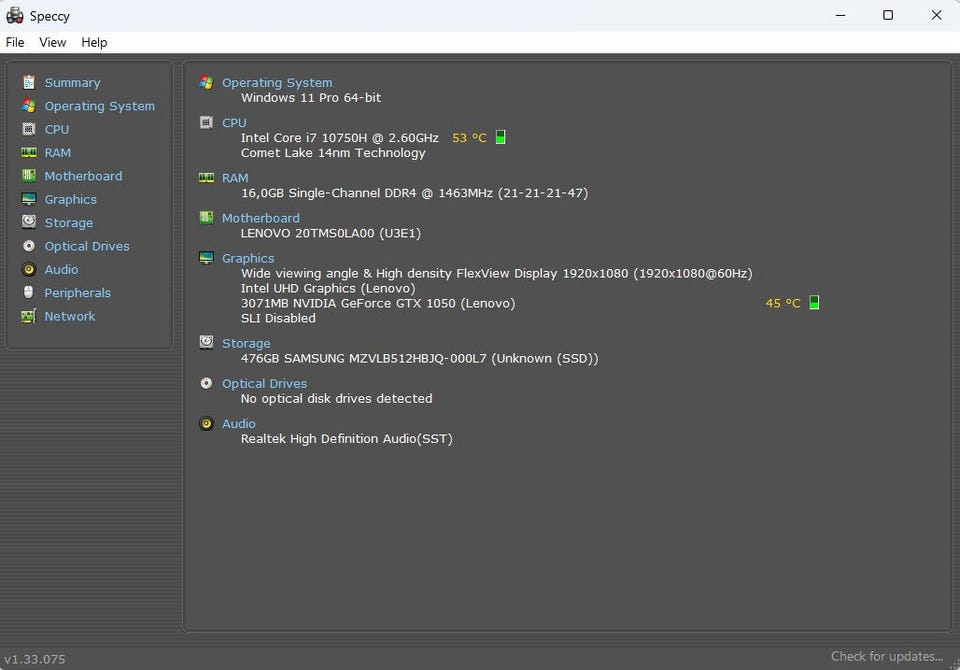Open Audio heading link in summary
Image resolution: width=960 pixels, height=670 pixels.
(239, 424)
